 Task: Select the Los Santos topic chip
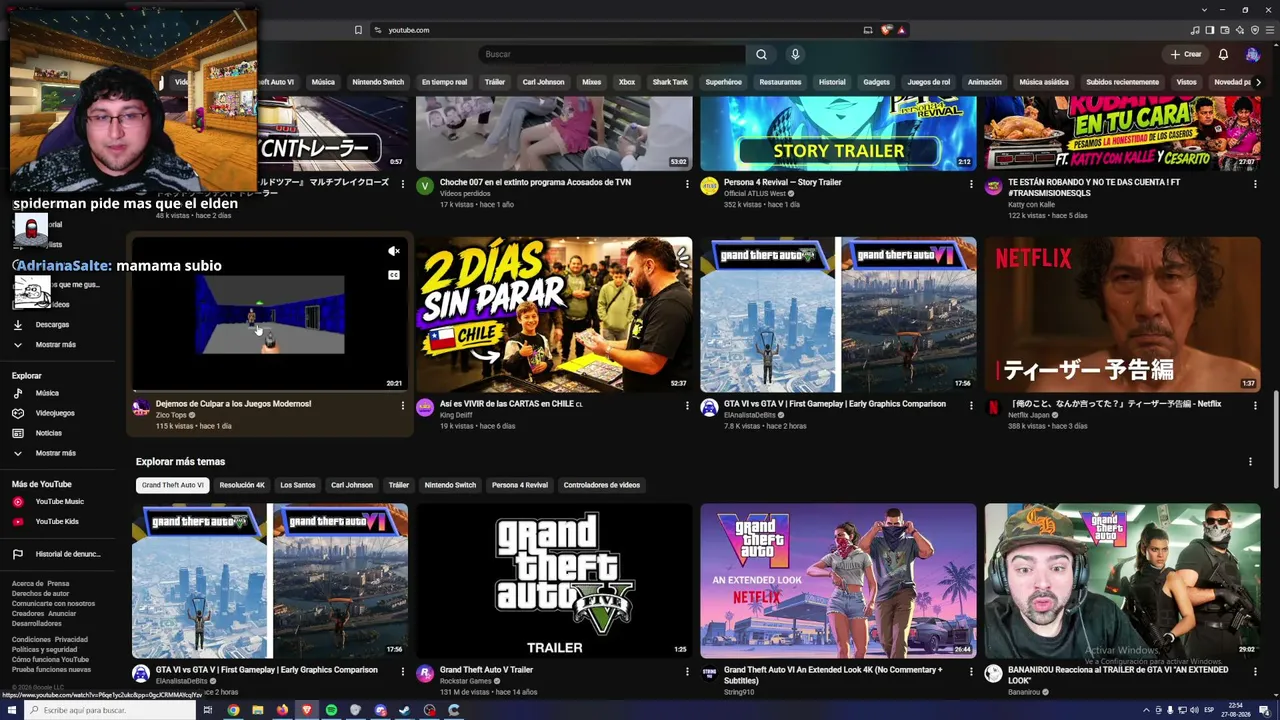[298, 485]
